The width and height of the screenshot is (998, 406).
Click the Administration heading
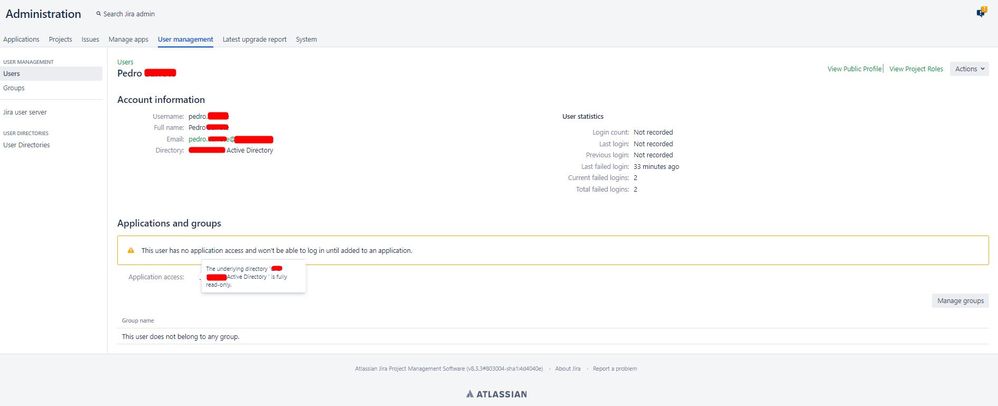(x=43, y=14)
